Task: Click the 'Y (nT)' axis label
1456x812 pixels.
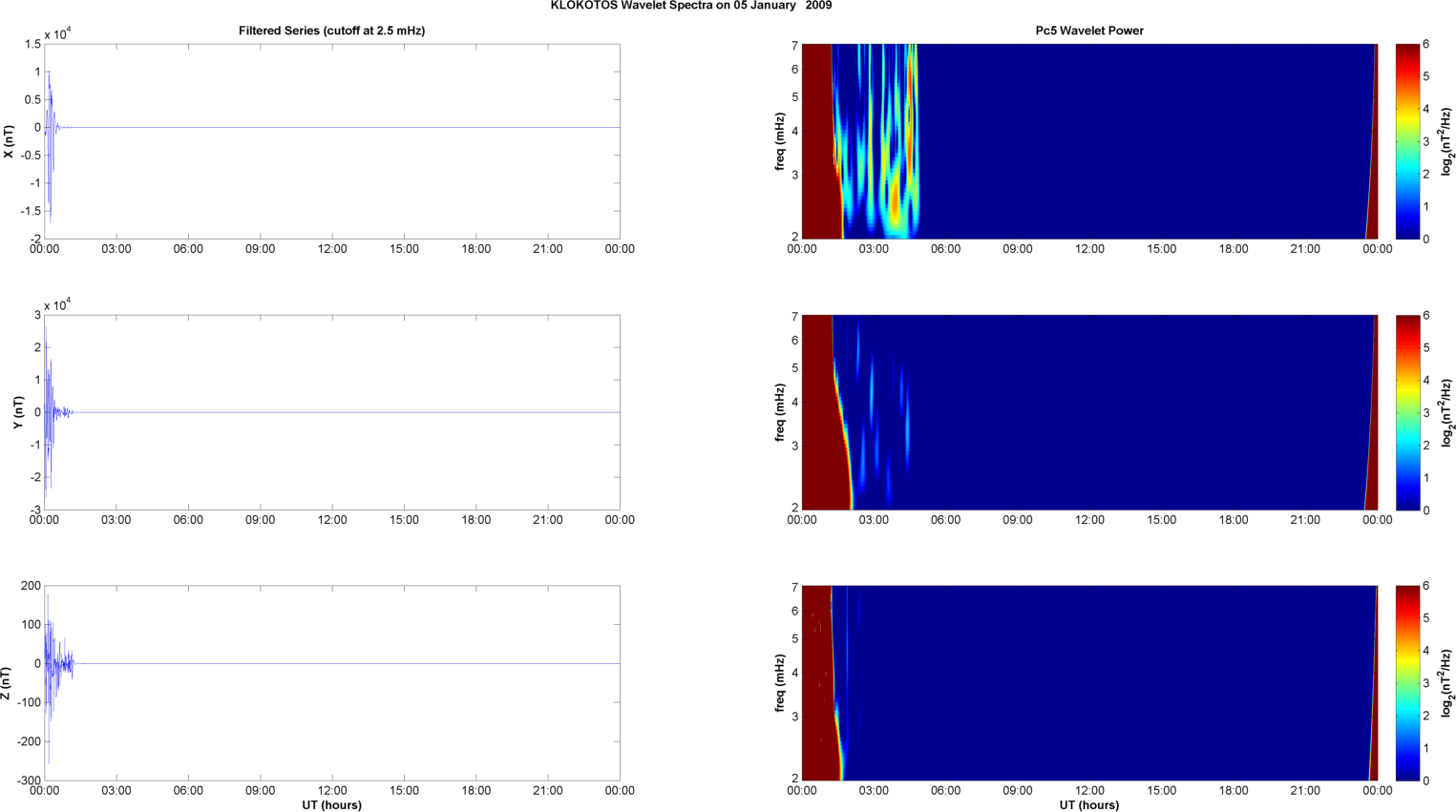Action: click(18, 412)
